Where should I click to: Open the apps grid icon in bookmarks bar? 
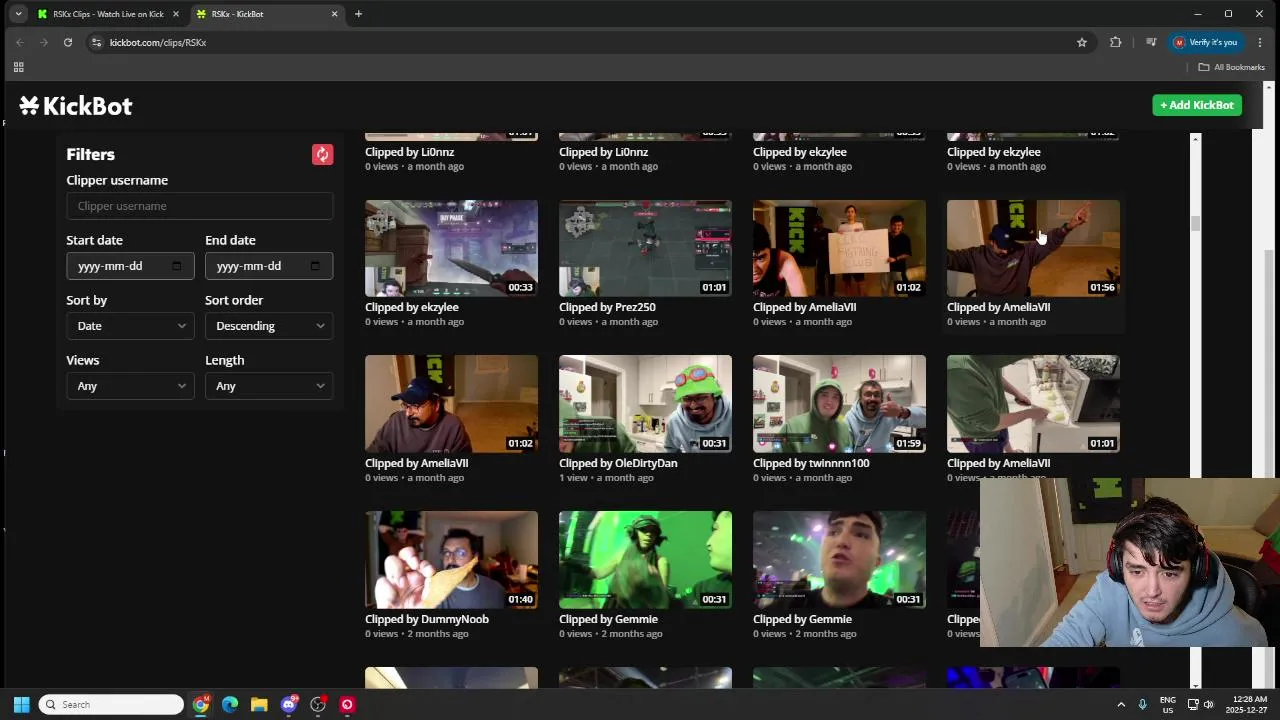(x=18, y=67)
